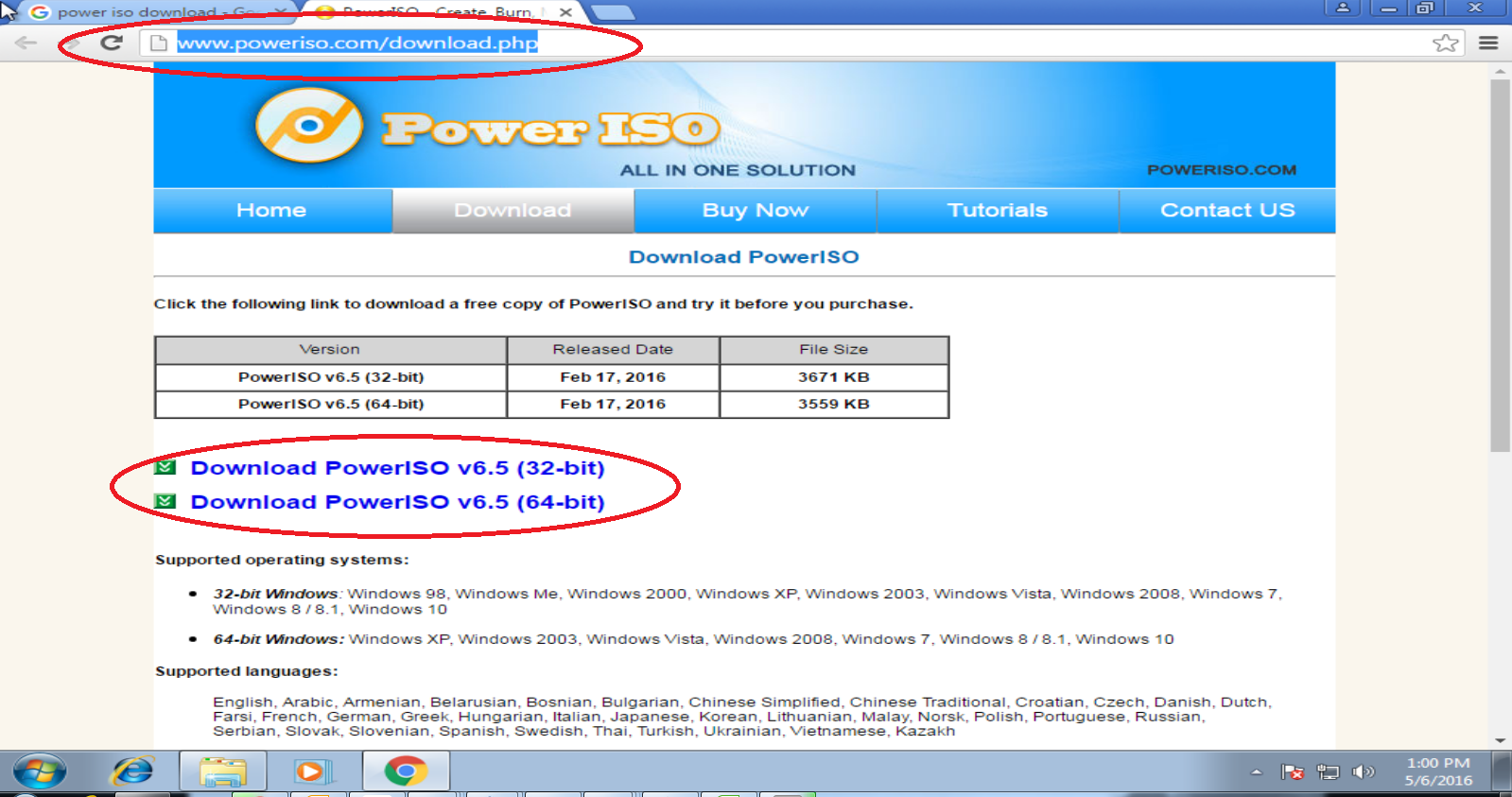Click Show desktop strip at taskbar end
This screenshot has height=797, width=1512.
(1502, 772)
